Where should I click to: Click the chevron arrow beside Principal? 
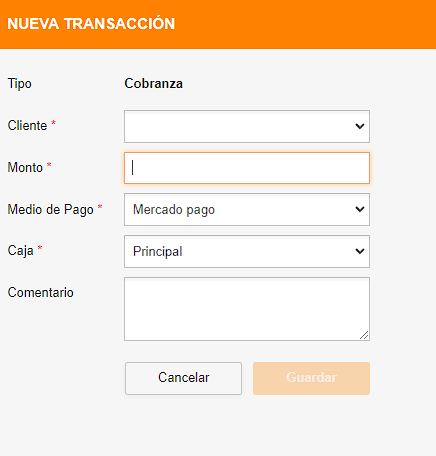360,251
